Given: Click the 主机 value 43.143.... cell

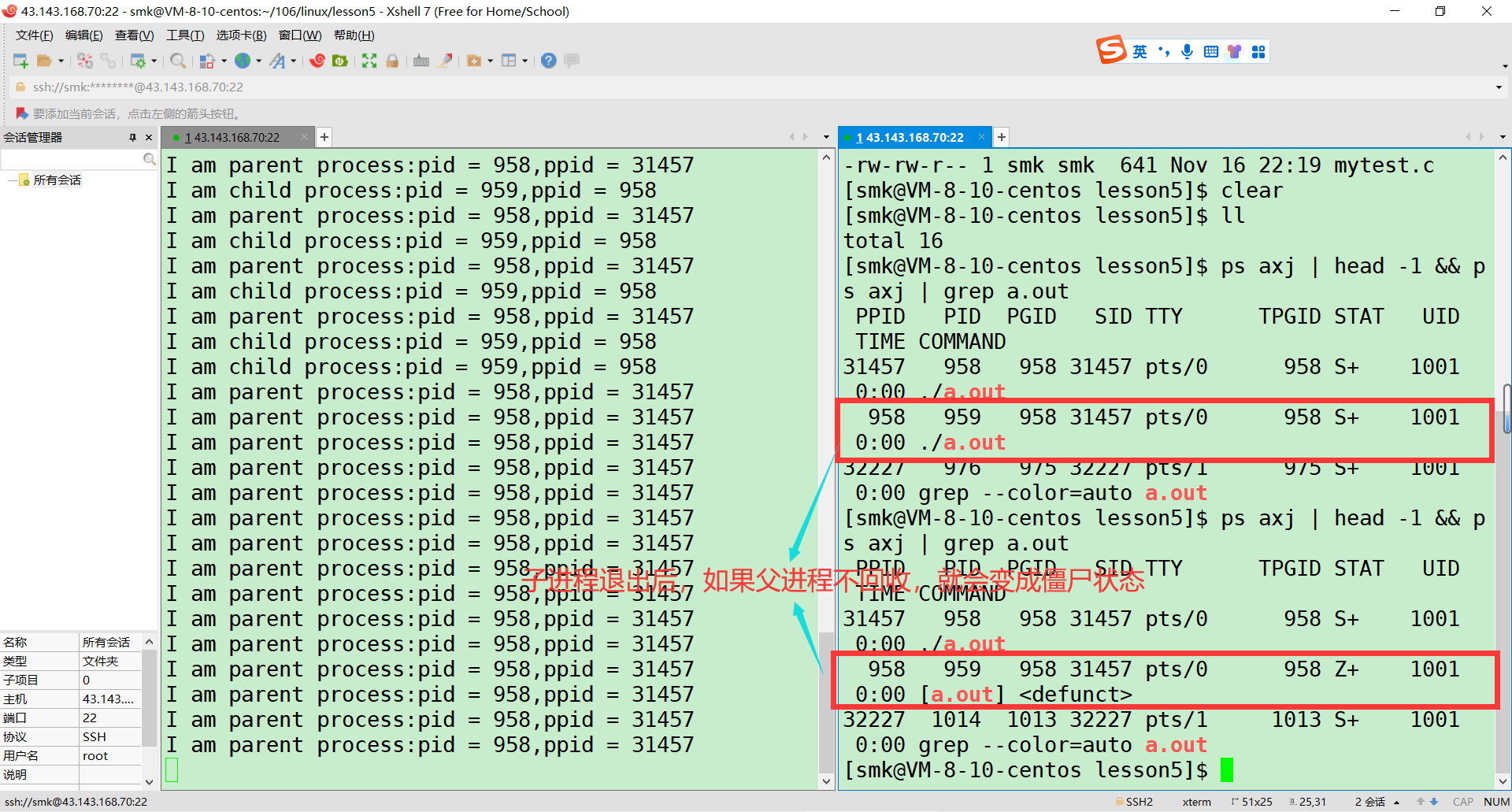Looking at the screenshot, I should (x=109, y=699).
